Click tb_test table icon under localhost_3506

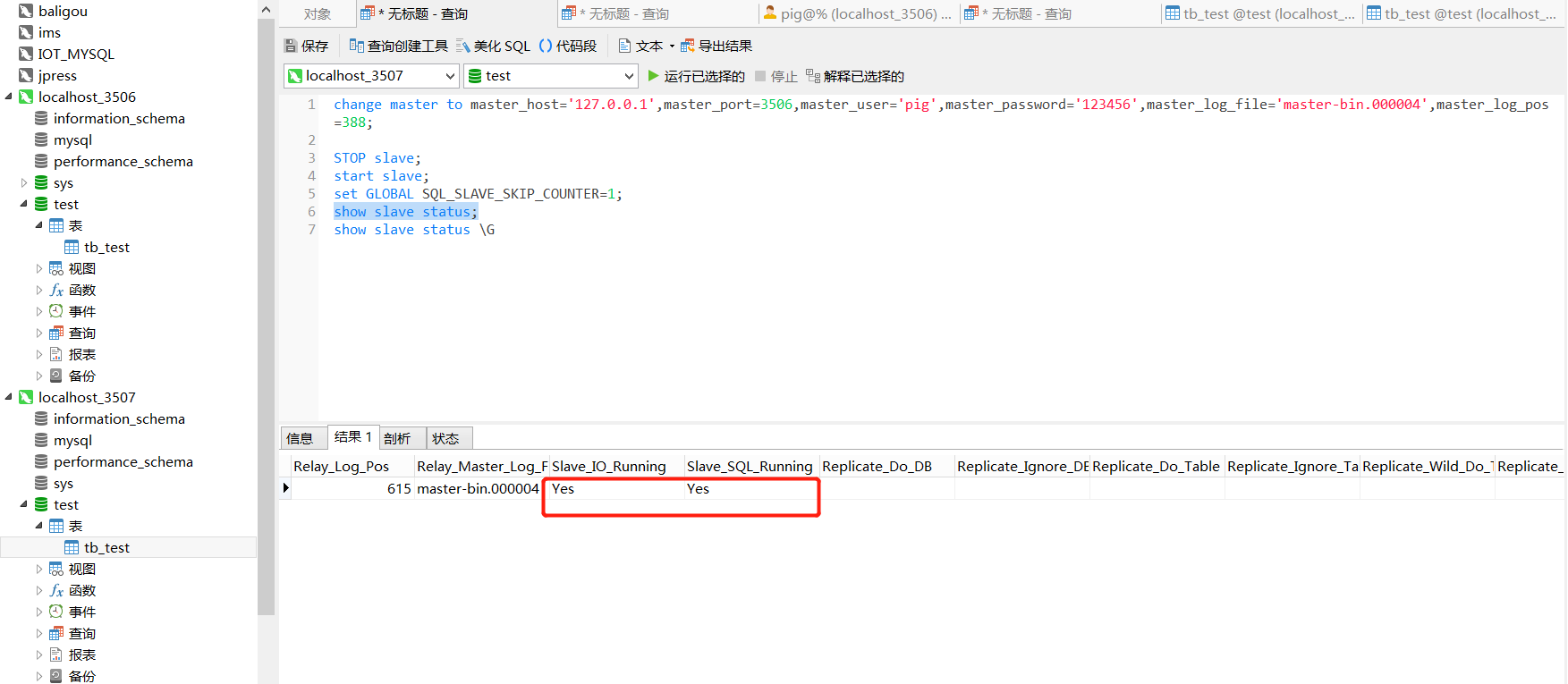tap(72, 247)
